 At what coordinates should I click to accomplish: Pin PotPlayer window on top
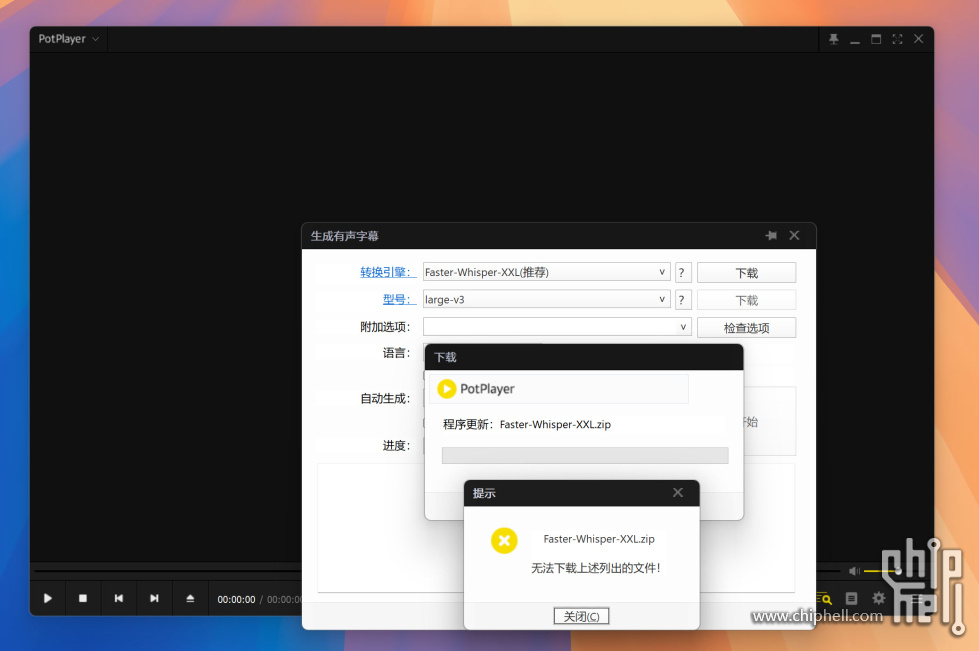pos(834,39)
